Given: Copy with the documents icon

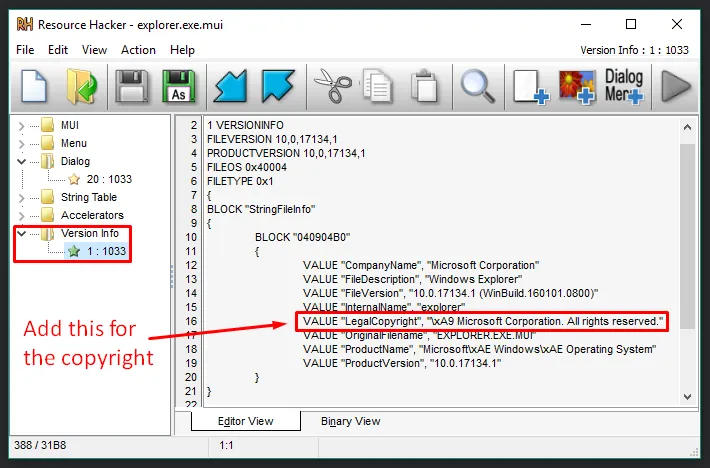Looking at the screenshot, I should click(x=378, y=86).
